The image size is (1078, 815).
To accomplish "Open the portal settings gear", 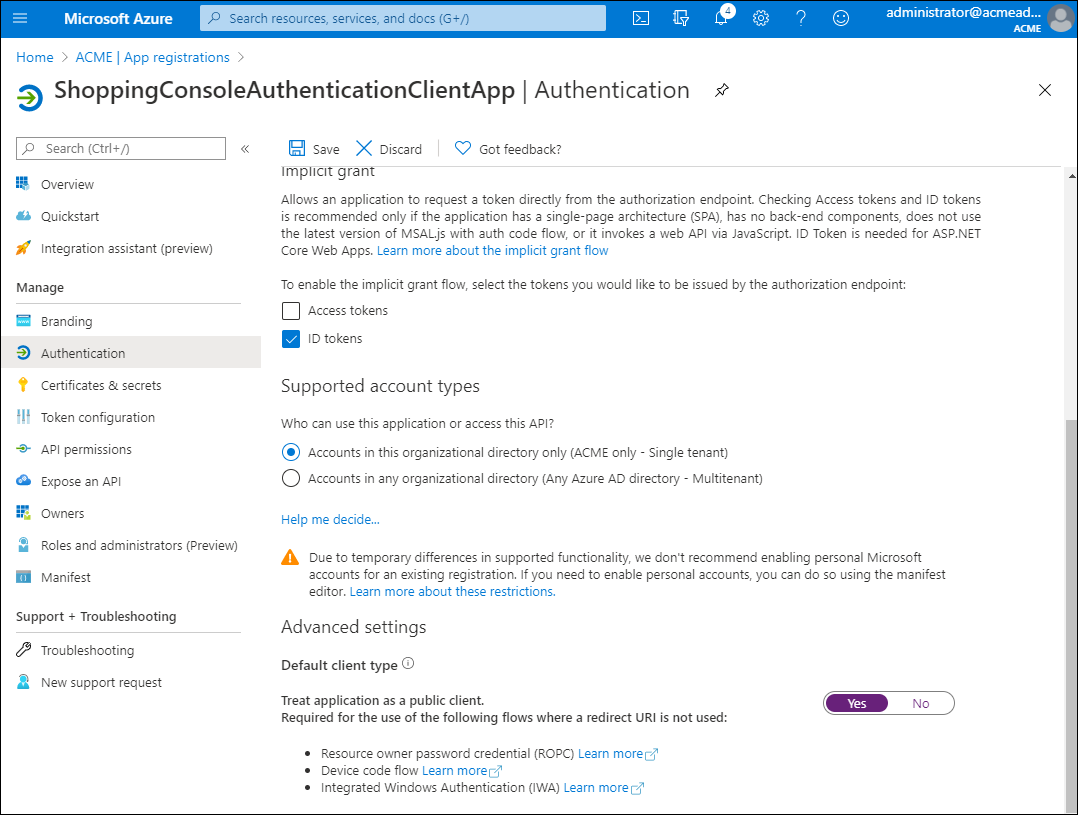I will coord(760,18).
